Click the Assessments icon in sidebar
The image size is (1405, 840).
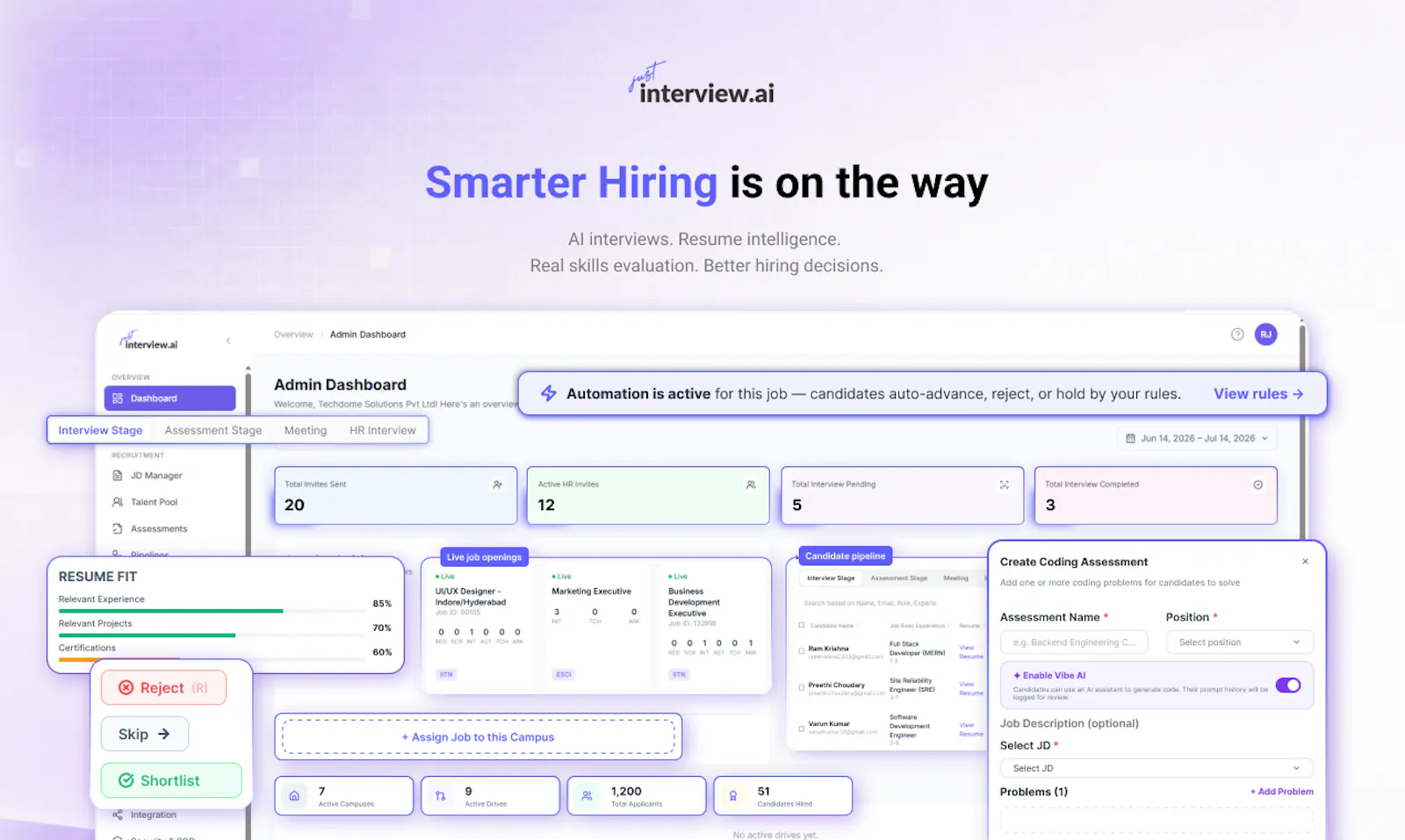(x=118, y=528)
